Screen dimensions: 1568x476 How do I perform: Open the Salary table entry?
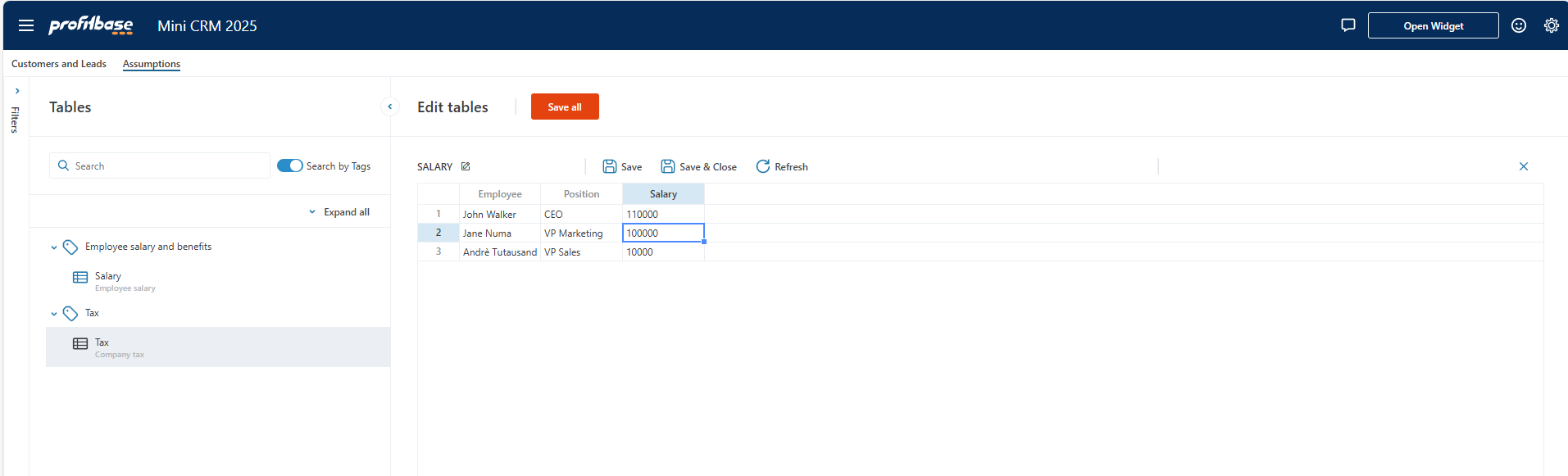coord(218,281)
